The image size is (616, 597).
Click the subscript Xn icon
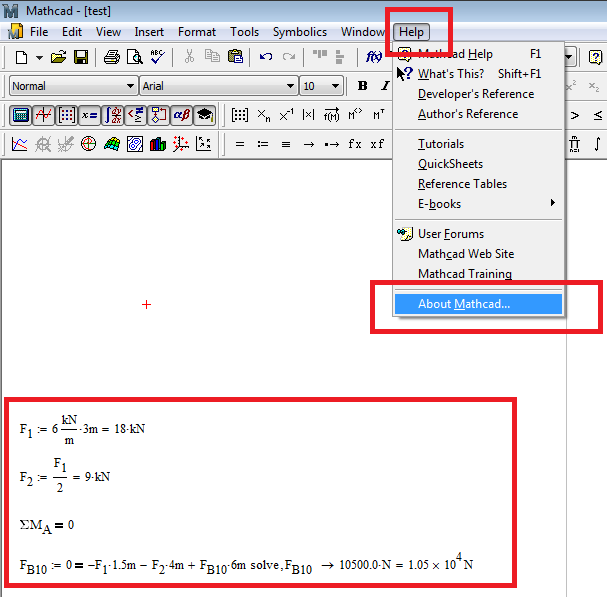pos(264,115)
